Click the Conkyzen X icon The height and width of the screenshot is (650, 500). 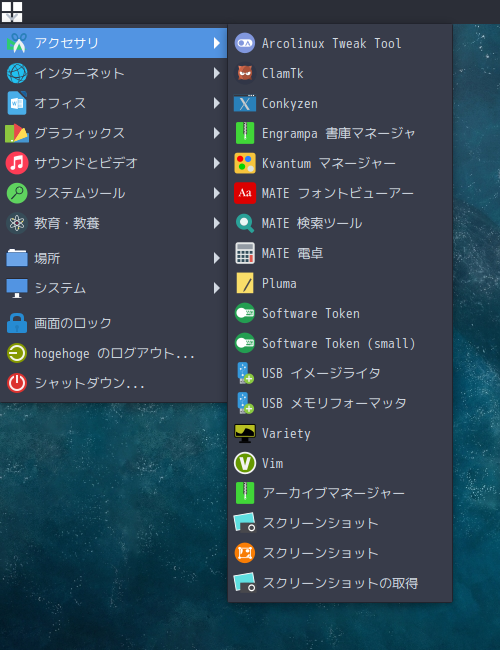tap(245, 104)
